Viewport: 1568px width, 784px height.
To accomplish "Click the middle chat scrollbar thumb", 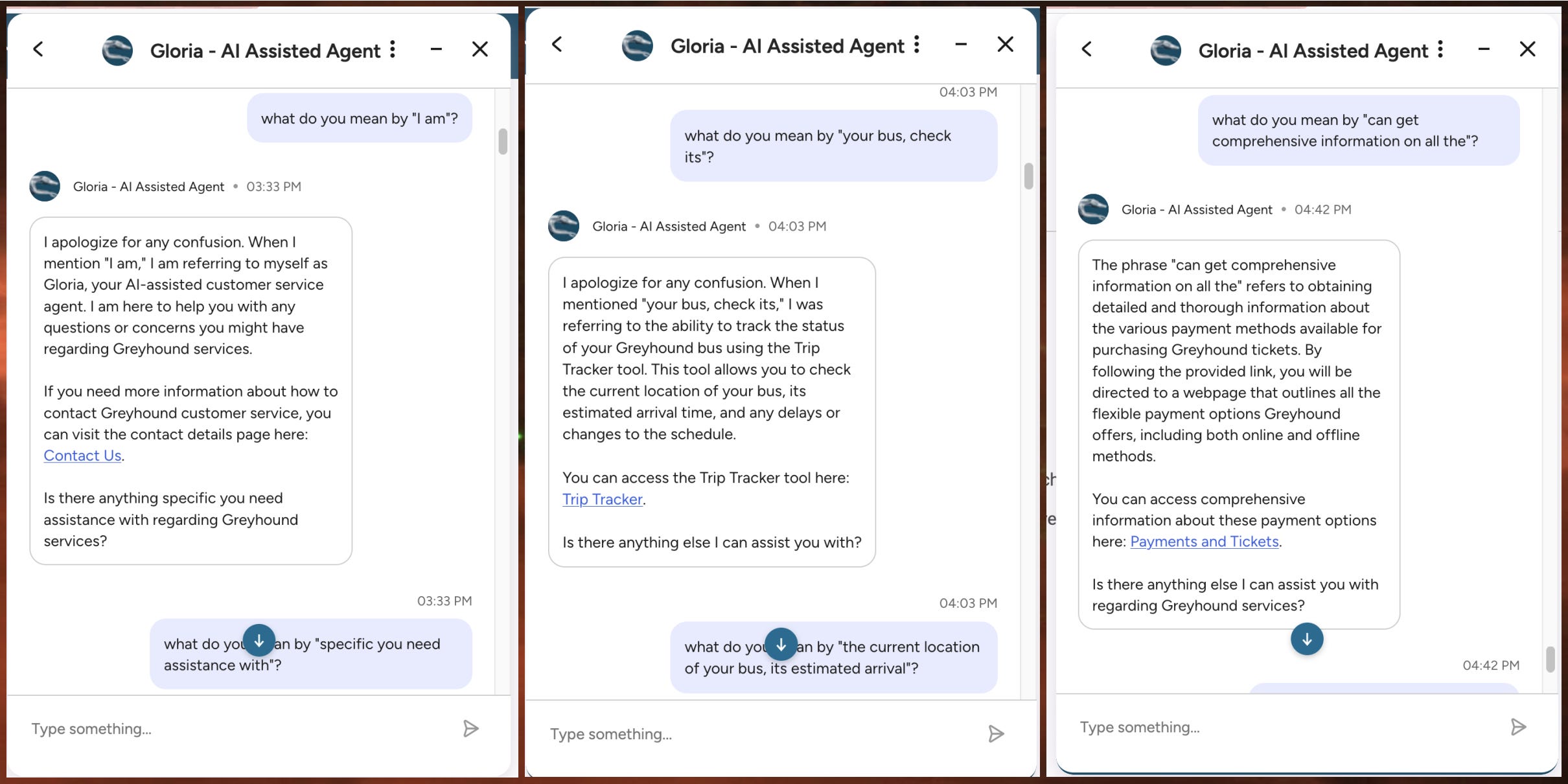I will click(1028, 176).
